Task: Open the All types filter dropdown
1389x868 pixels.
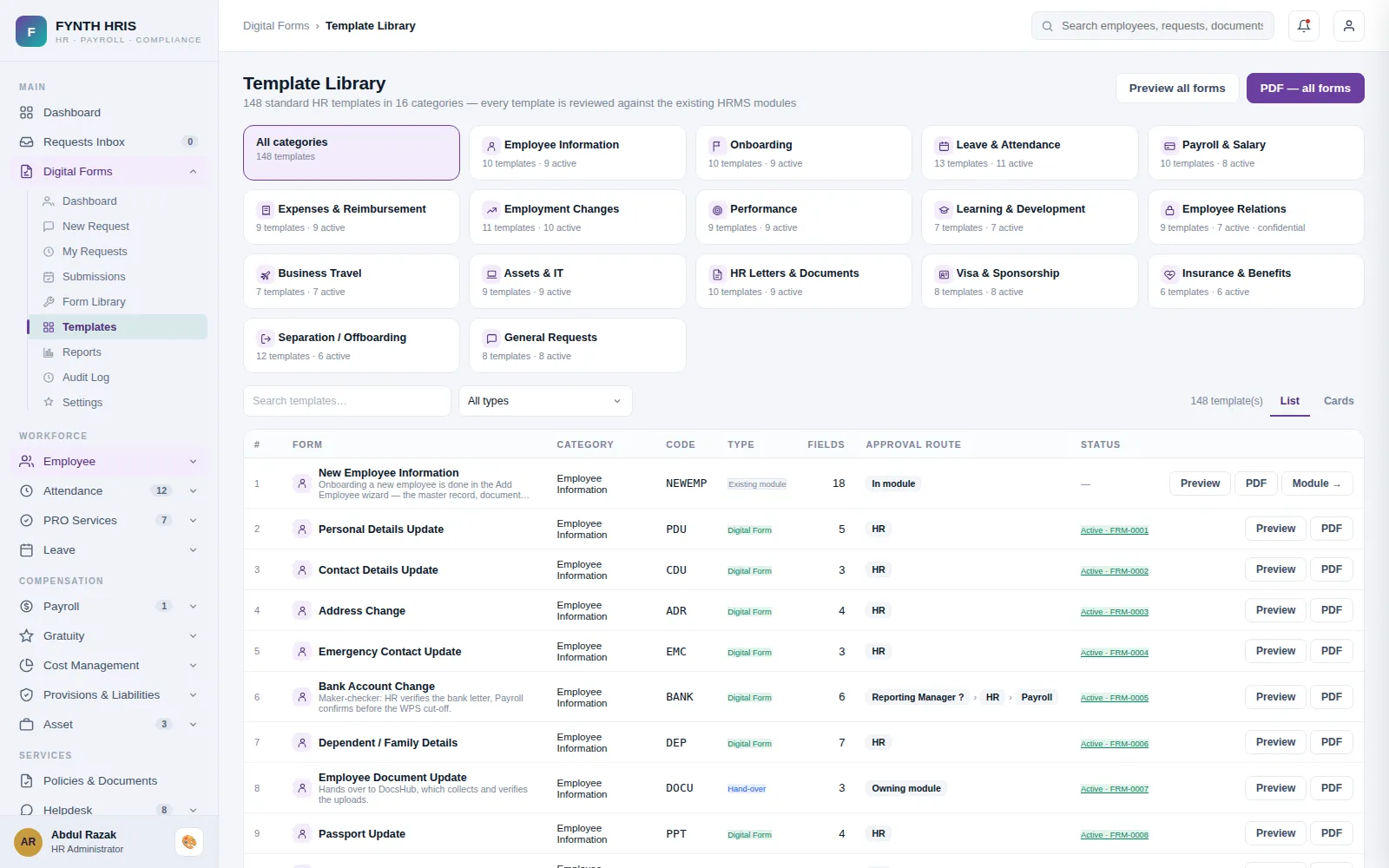Action: coord(545,401)
